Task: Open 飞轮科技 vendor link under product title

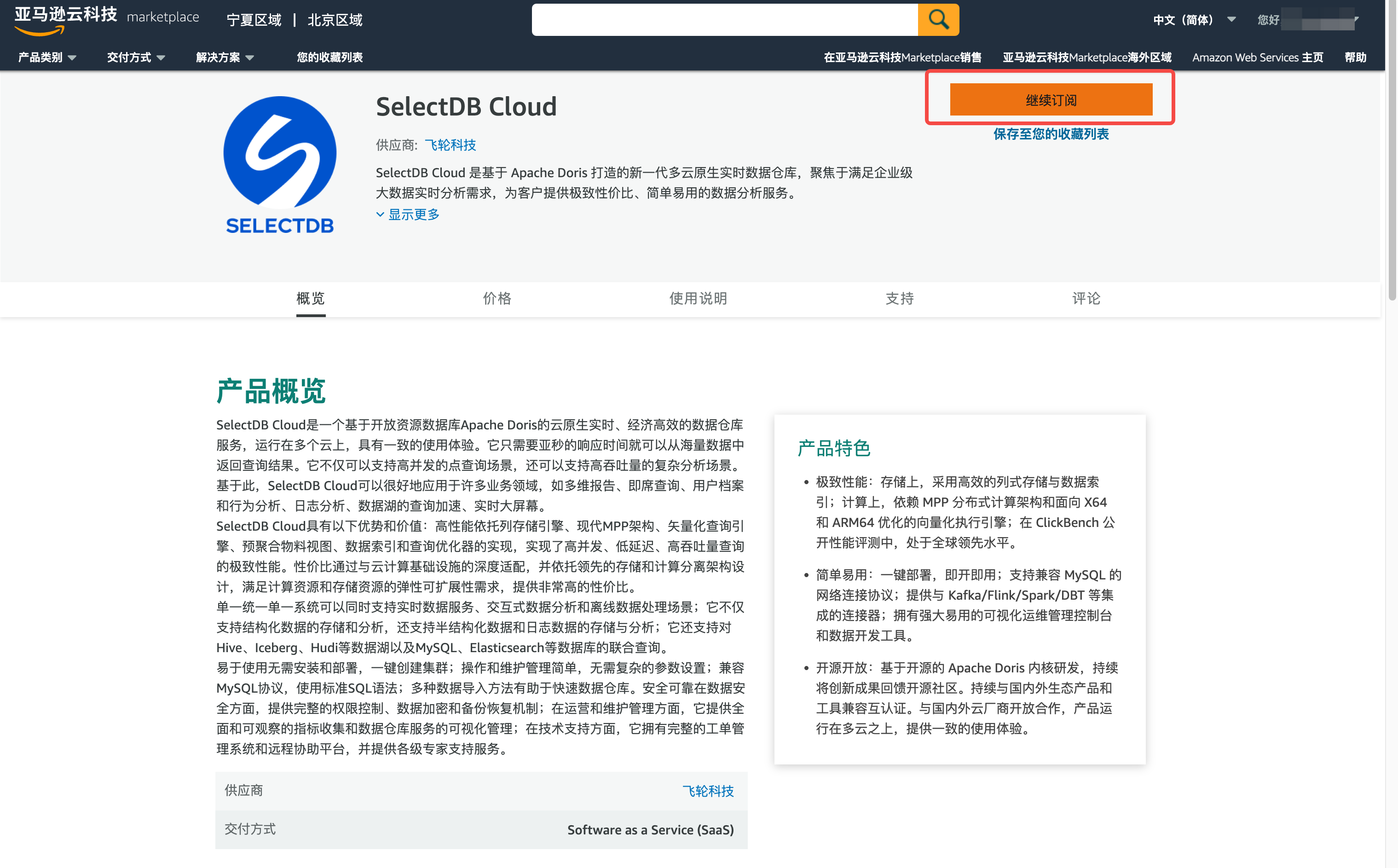Action: pyautogui.click(x=451, y=145)
